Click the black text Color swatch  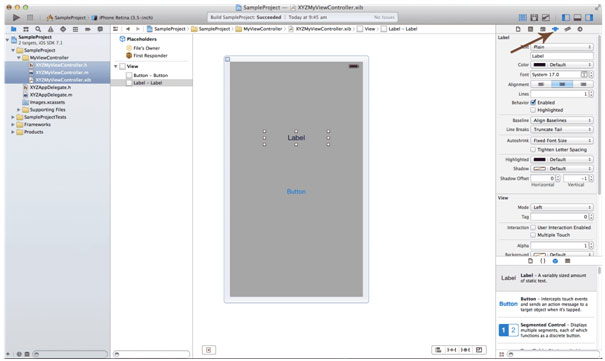[x=539, y=64]
